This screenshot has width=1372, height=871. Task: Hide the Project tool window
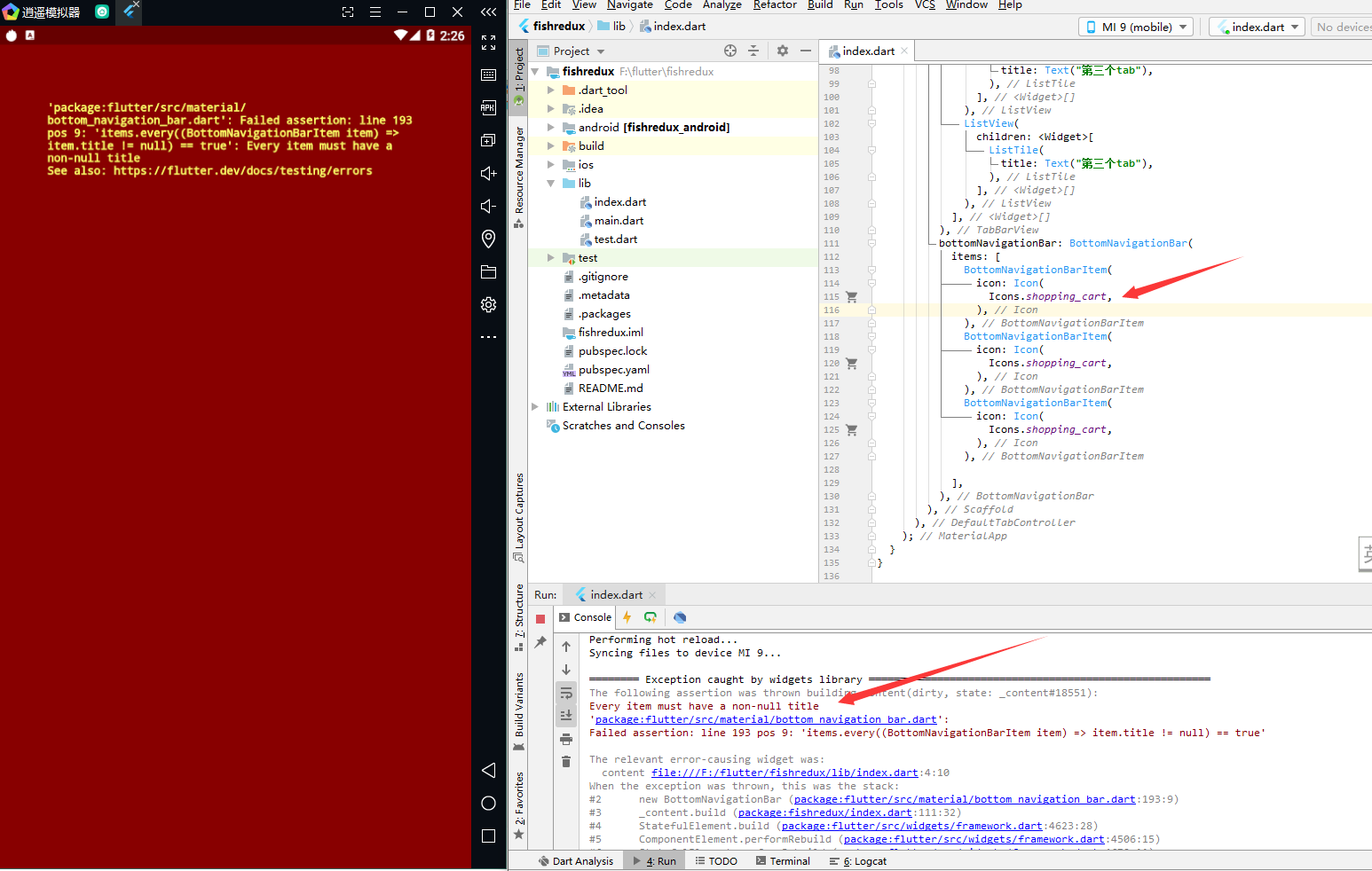coord(806,51)
